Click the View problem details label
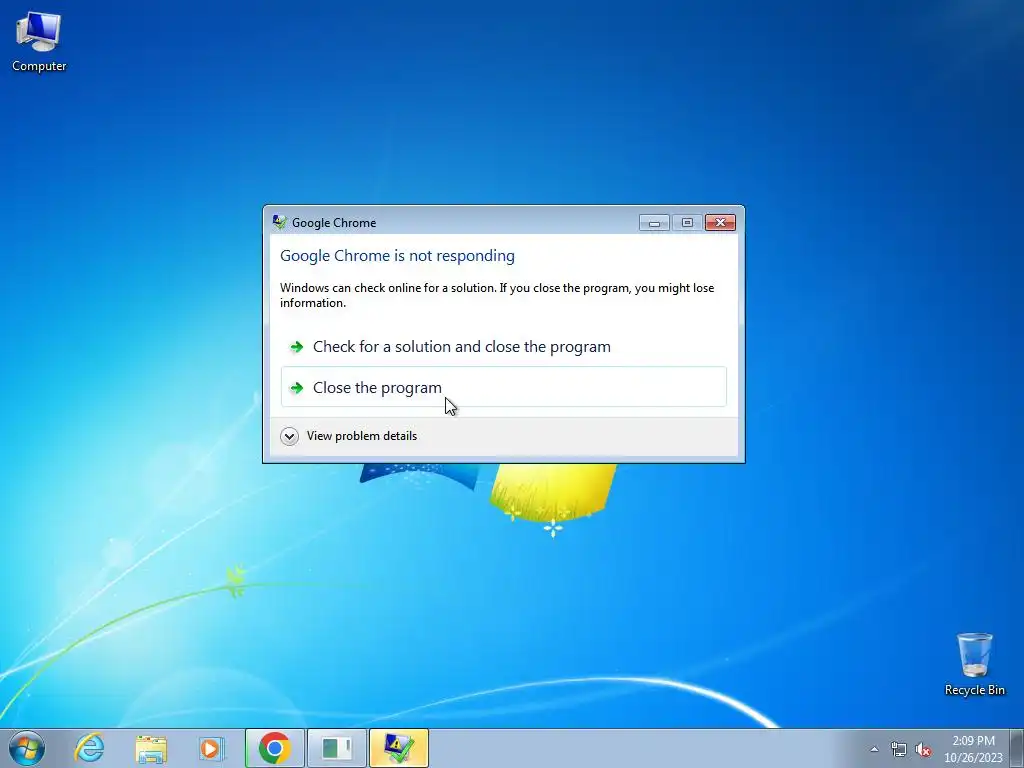Screen dimensions: 1024x768 [x=362, y=436]
